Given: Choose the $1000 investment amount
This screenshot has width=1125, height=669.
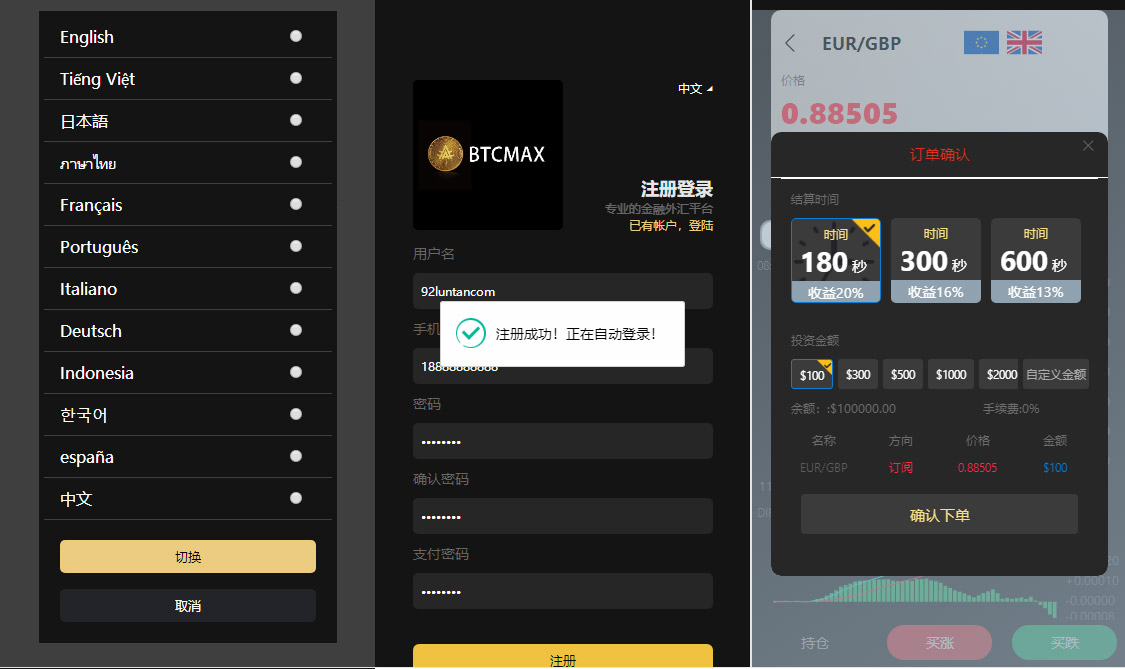Looking at the screenshot, I should [x=951, y=375].
